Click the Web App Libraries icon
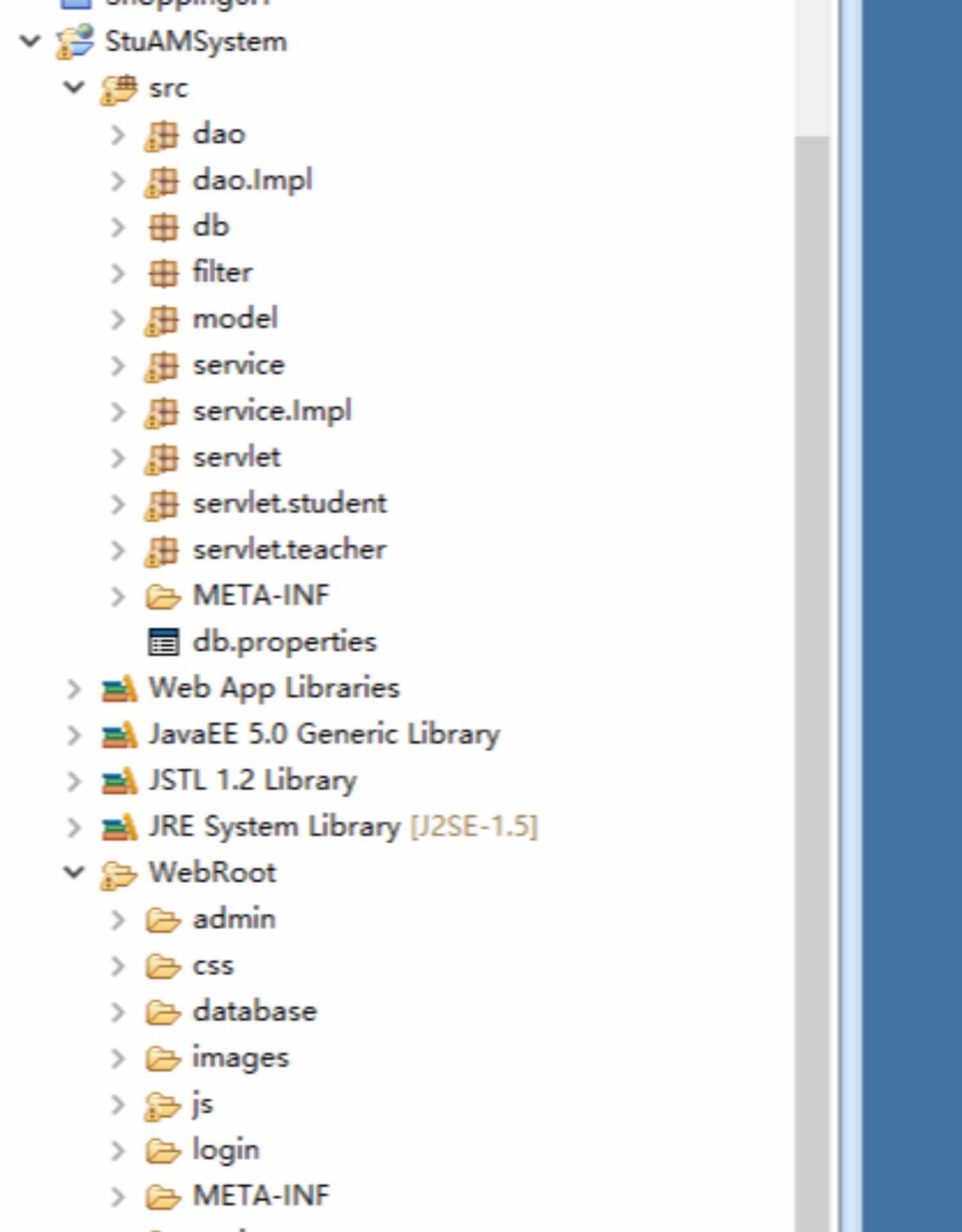962x1232 pixels. point(119,689)
